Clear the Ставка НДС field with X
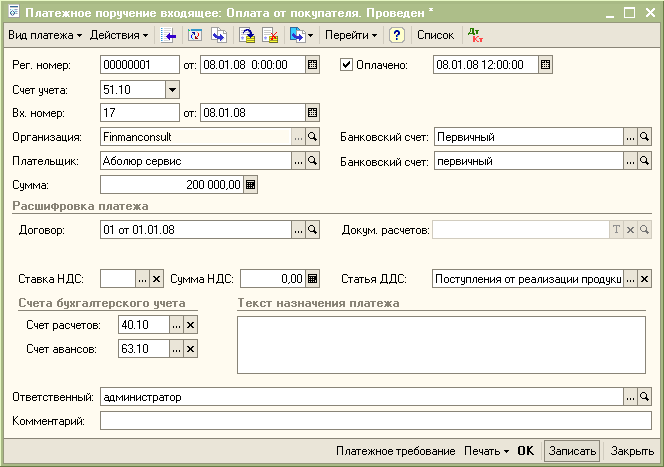Viewport: 664px width, 467px height. (x=156, y=279)
